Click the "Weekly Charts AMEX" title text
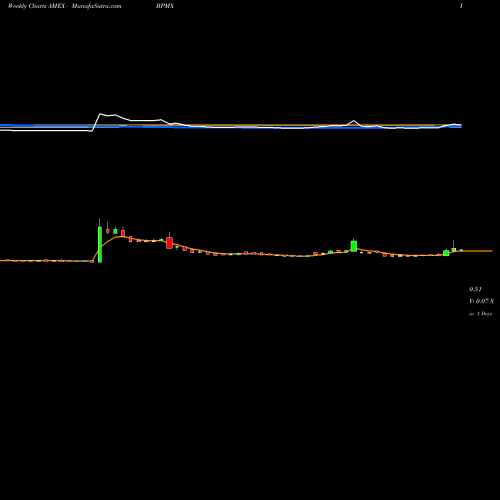Image resolution: width=500 pixels, height=500 pixels. 36,6
